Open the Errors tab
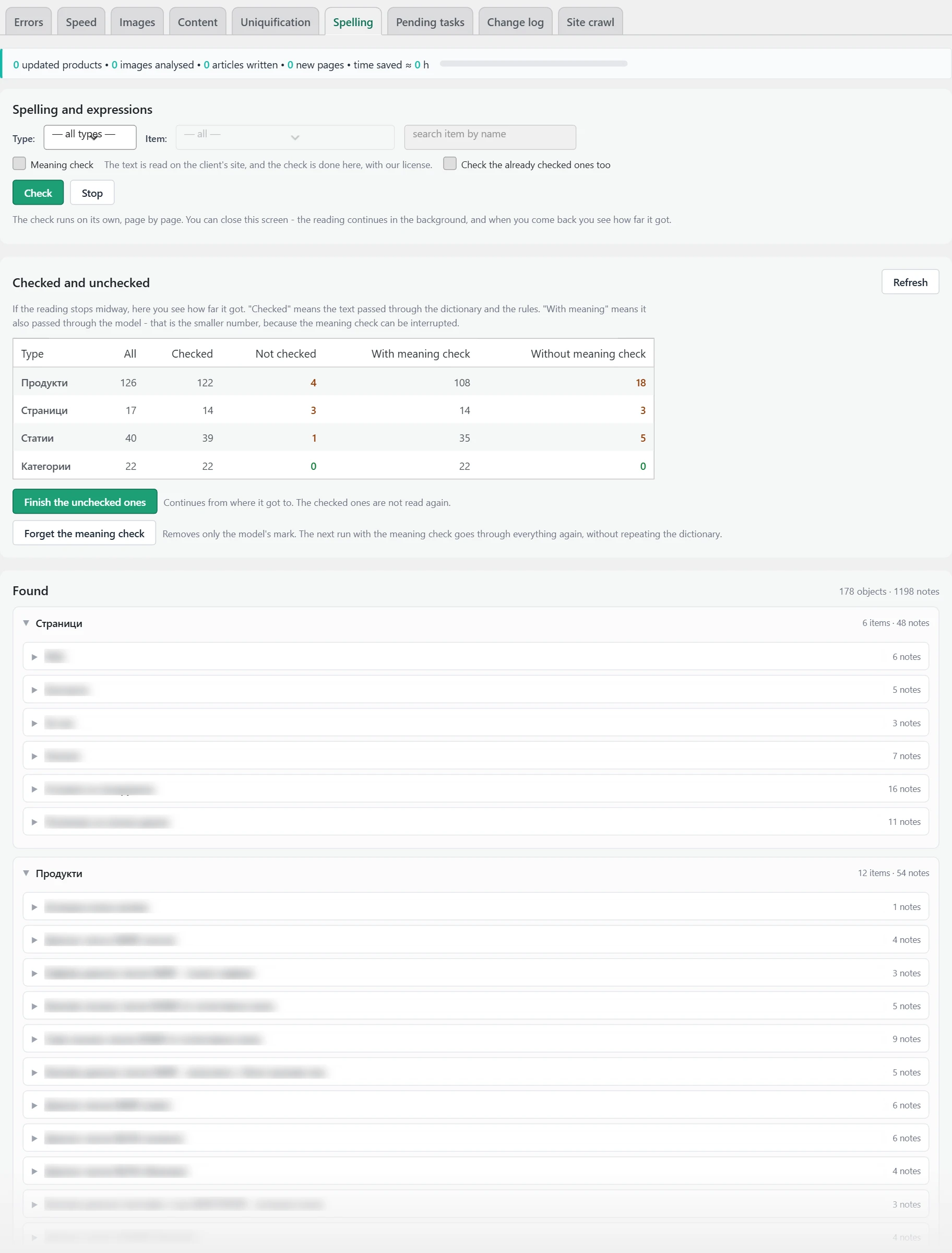This screenshot has height=1253, width=952. point(28,22)
